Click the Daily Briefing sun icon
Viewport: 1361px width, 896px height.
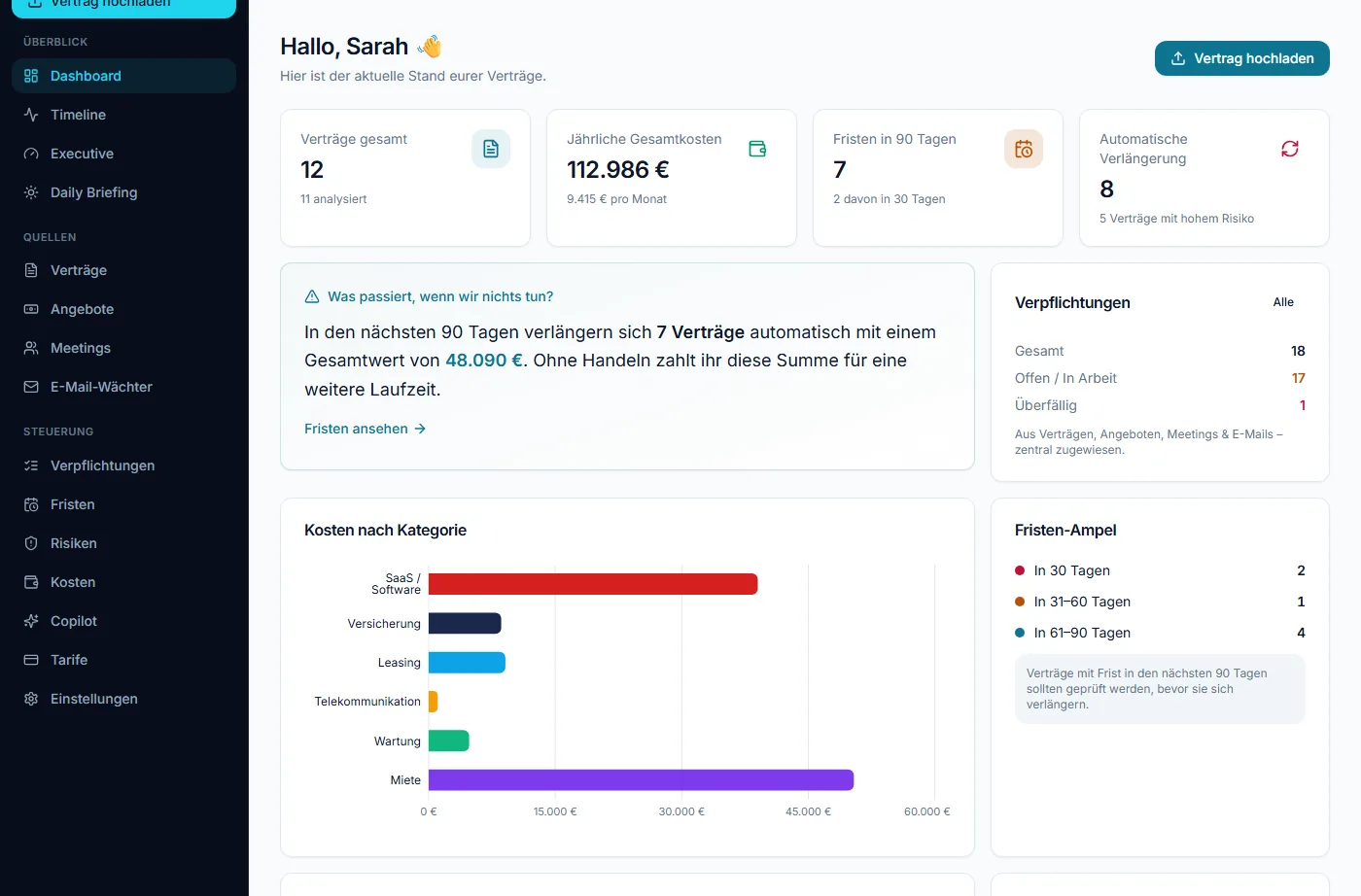click(31, 192)
